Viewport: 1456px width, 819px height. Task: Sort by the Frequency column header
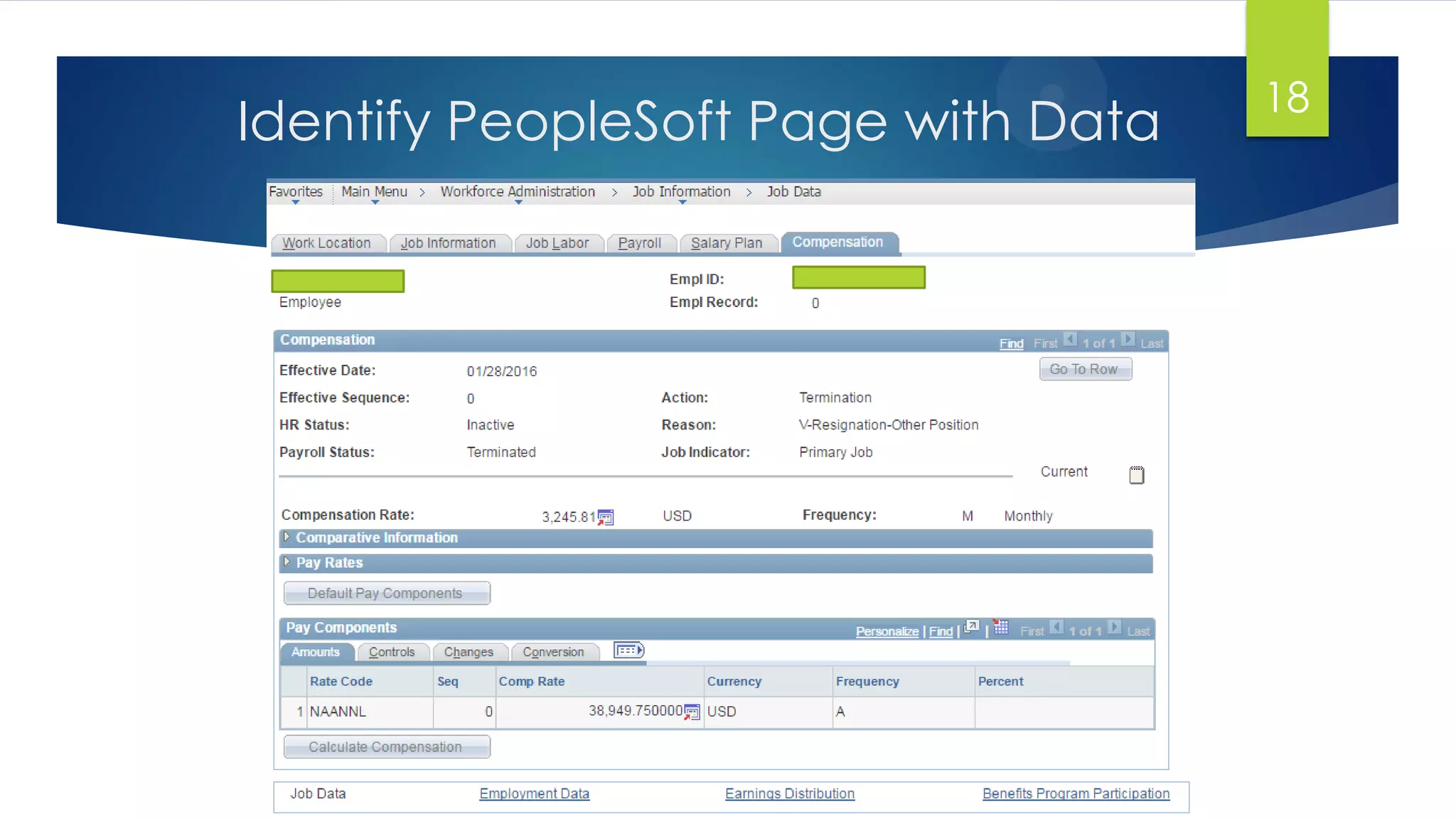tap(867, 681)
